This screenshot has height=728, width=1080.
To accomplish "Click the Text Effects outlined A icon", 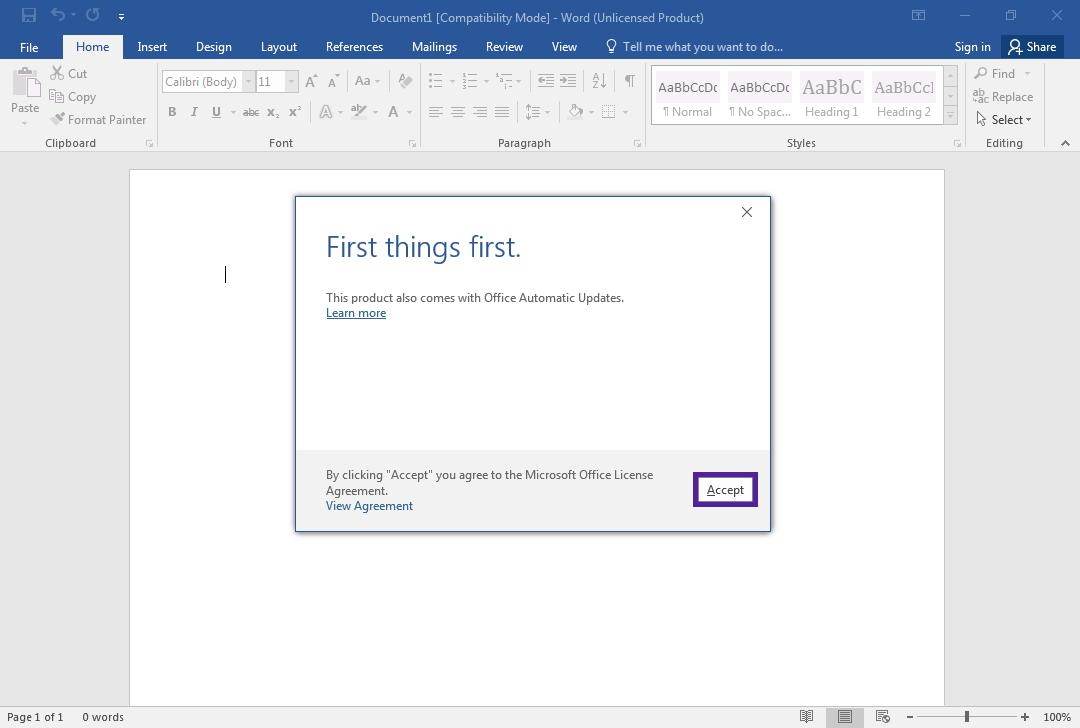I will 326,112.
